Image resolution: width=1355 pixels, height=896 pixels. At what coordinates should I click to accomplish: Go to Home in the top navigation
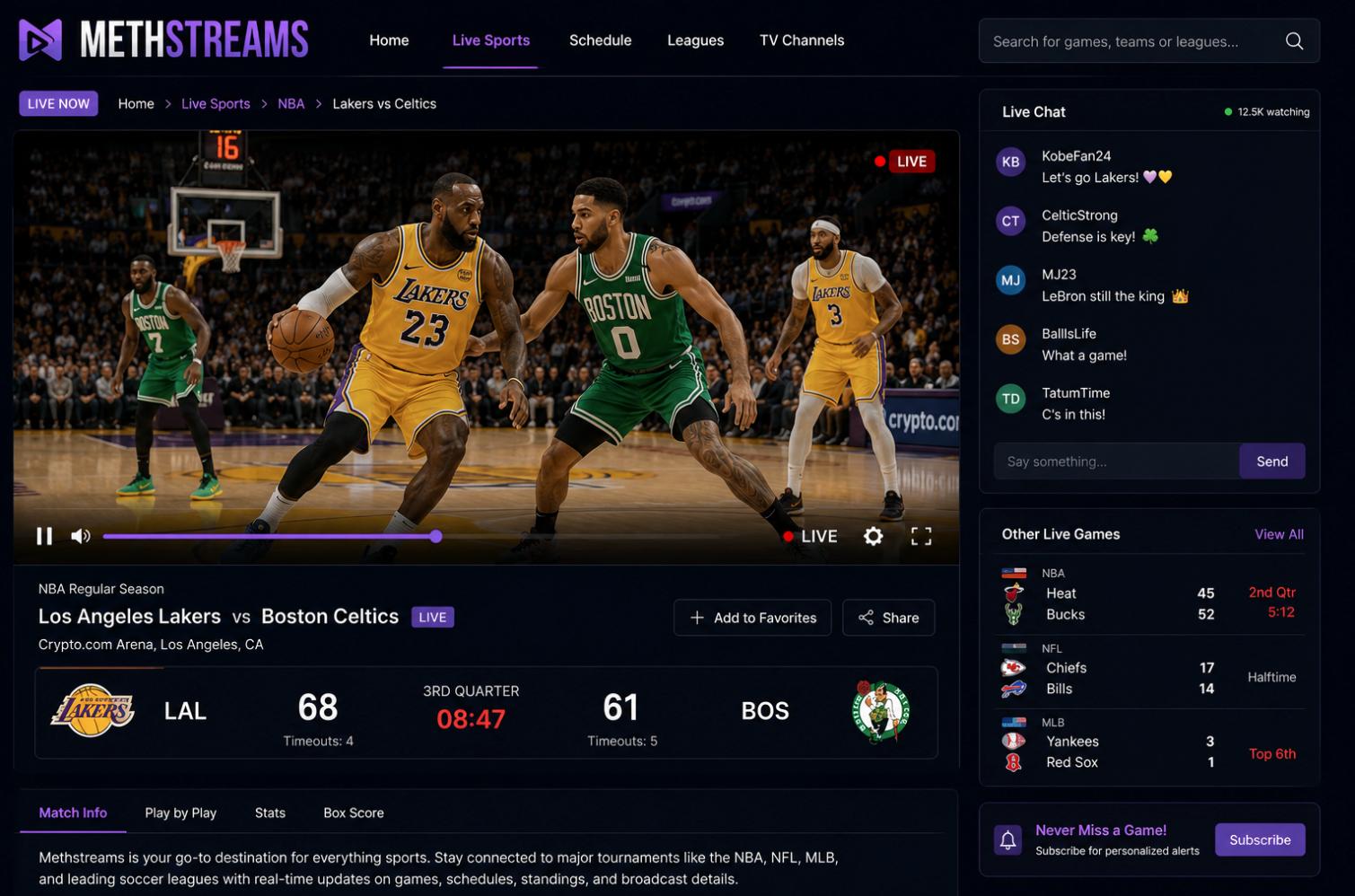tap(389, 40)
